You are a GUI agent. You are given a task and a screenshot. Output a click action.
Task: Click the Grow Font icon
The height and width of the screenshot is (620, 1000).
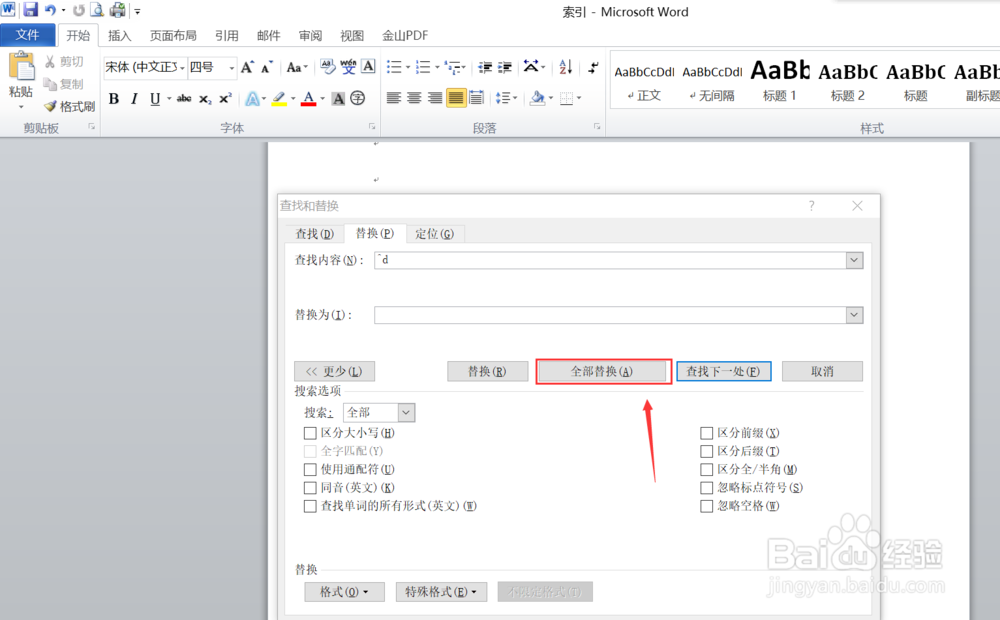pos(247,67)
